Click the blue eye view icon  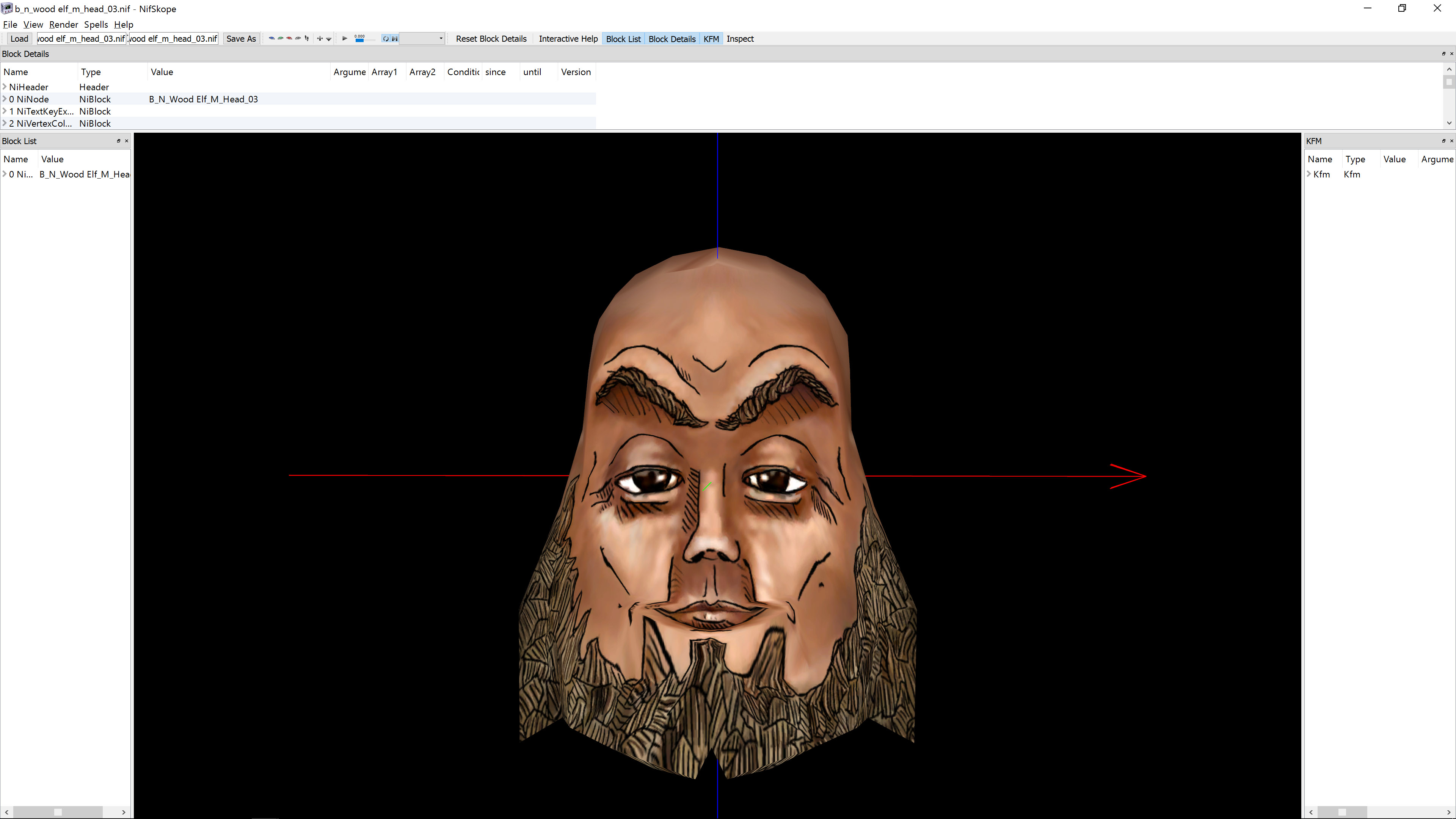point(272,38)
